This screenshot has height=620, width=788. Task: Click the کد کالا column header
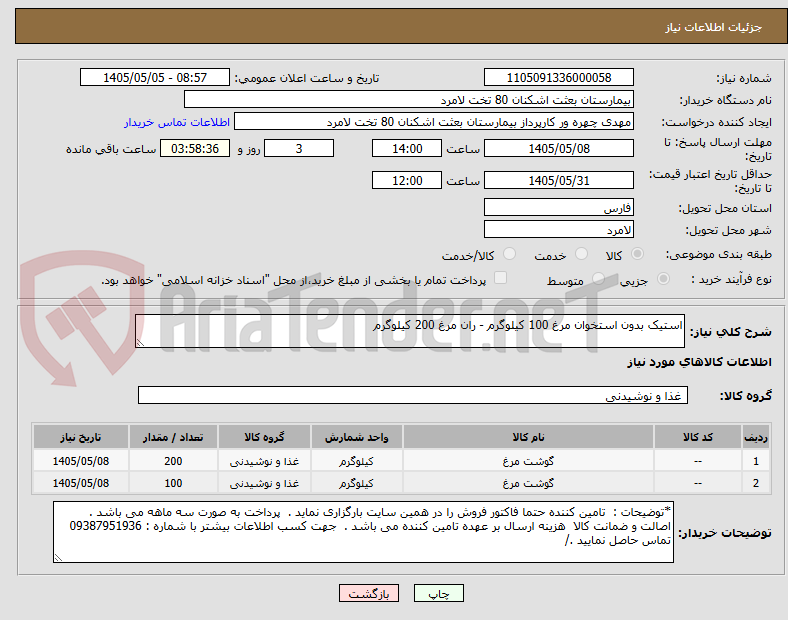(698, 437)
